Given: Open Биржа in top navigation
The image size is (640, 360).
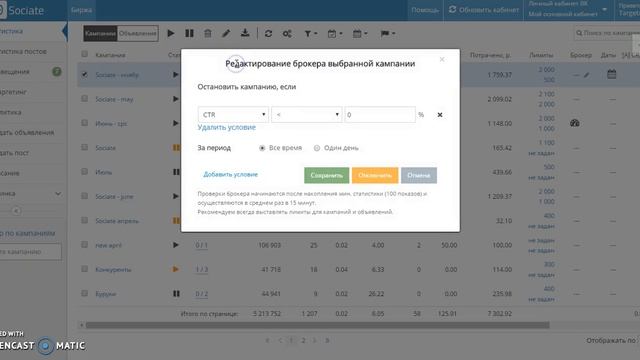Looking at the screenshot, I should tap(81, 10).
